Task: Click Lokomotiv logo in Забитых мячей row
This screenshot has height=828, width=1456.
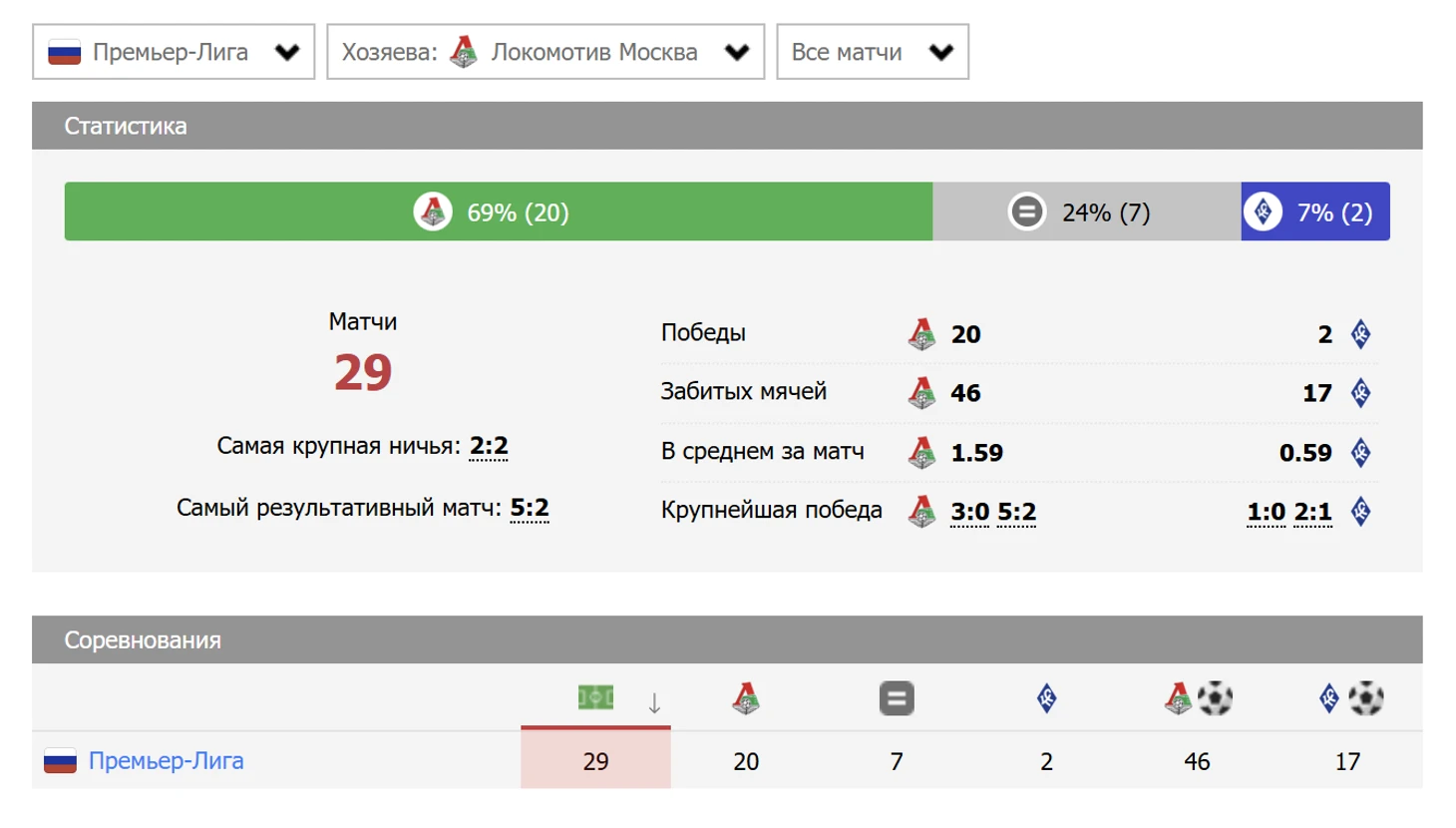Action: click(922, 393)
